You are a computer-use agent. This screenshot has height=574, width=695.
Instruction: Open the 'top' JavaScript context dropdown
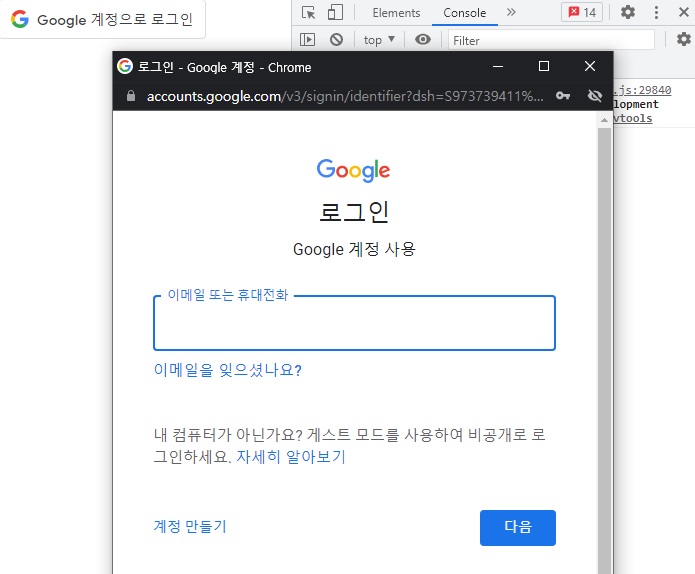(379, 40)
